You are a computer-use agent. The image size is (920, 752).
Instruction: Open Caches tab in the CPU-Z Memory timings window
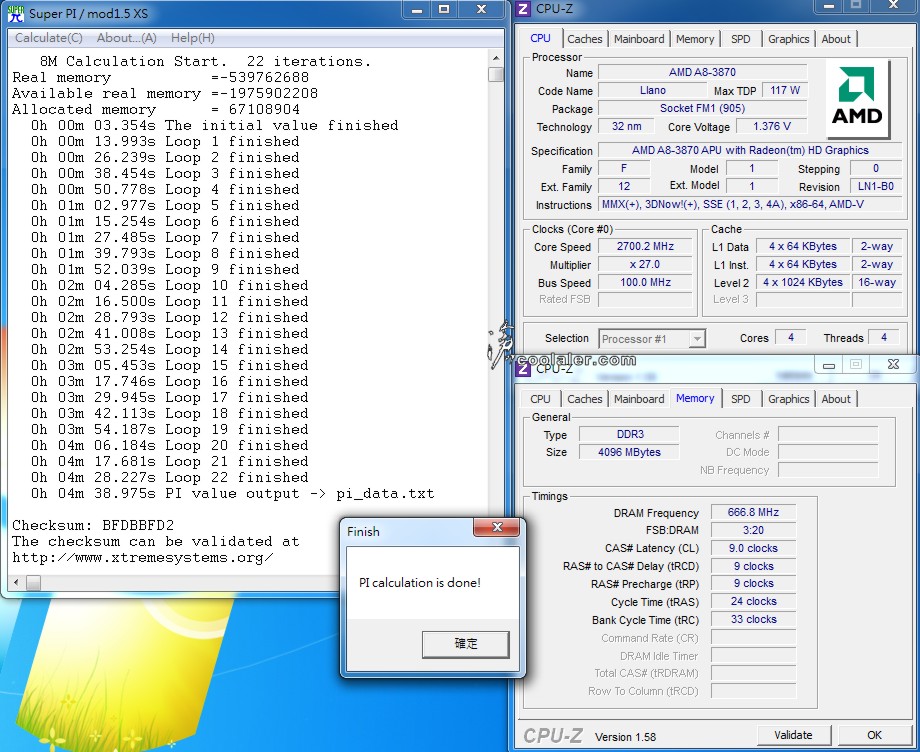point(584,399)
